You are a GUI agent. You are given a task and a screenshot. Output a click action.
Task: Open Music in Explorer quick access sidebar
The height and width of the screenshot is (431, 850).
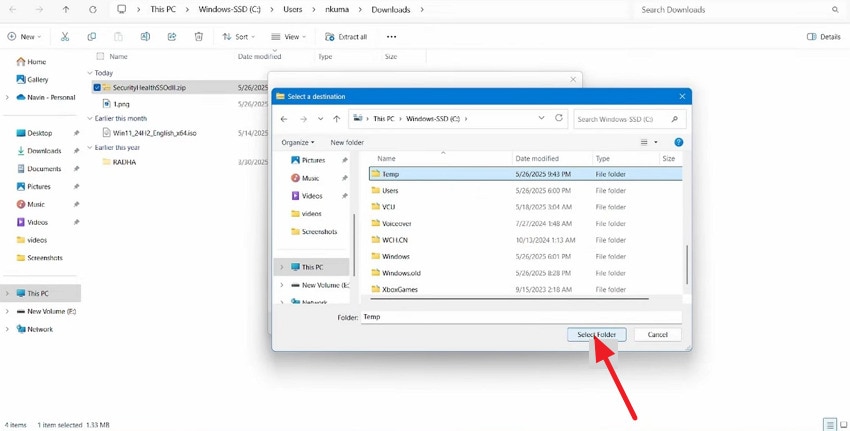pos(36,204)
